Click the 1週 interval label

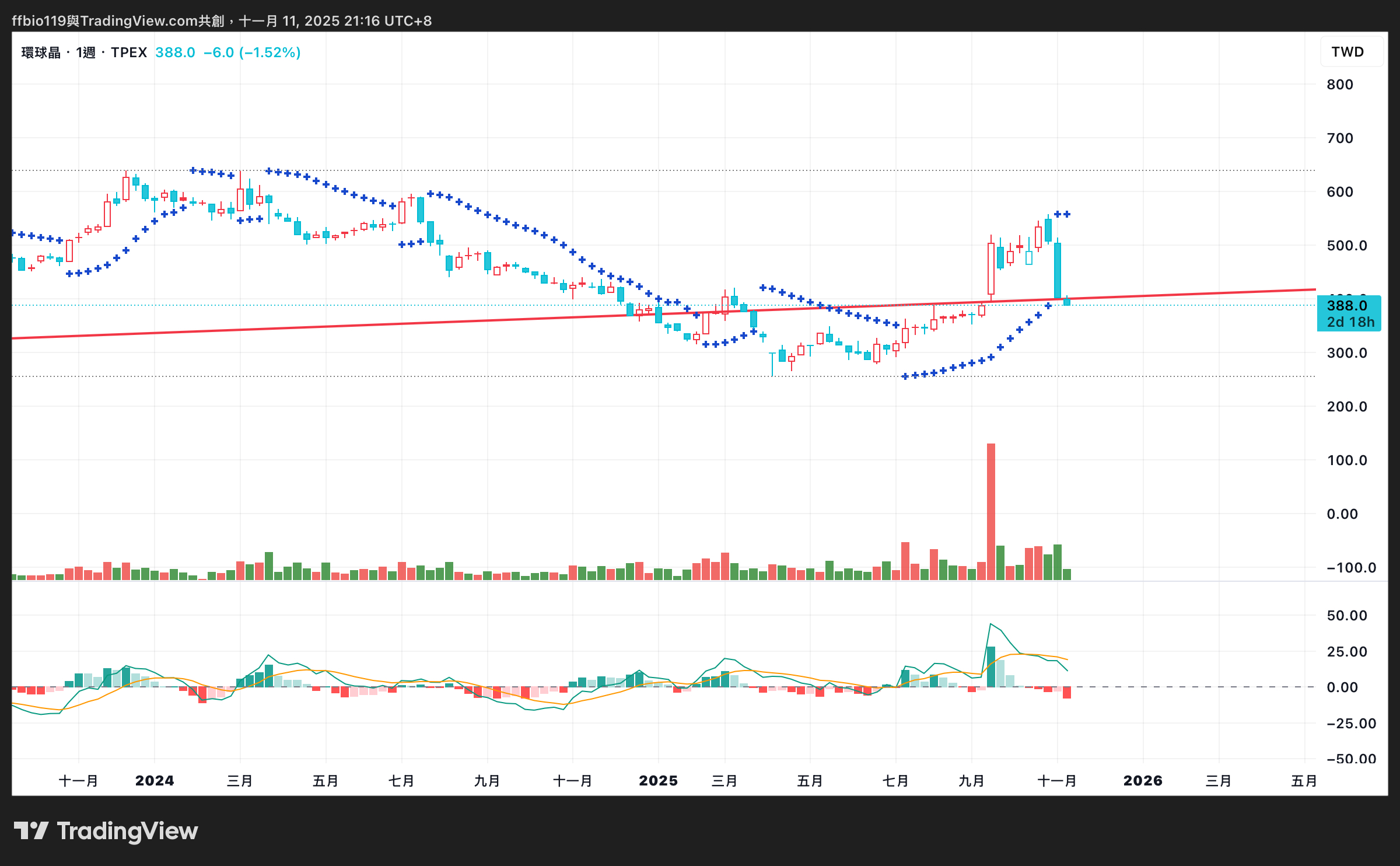point(86,53)
